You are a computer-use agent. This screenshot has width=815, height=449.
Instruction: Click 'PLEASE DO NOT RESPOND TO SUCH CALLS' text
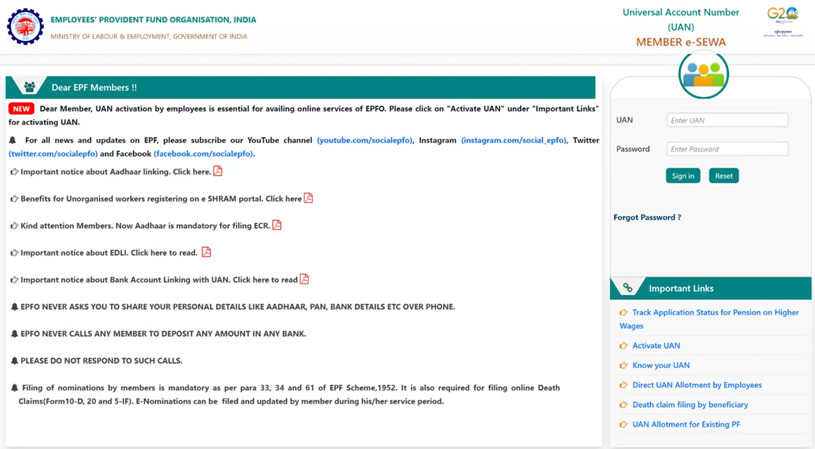(x=101, y=361)
